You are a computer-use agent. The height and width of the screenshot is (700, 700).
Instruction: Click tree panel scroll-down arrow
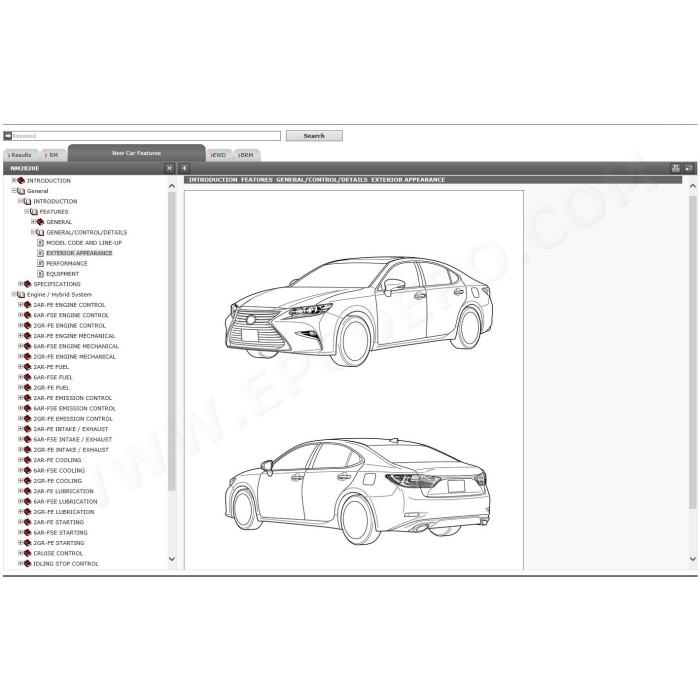(x=172, y=558)
